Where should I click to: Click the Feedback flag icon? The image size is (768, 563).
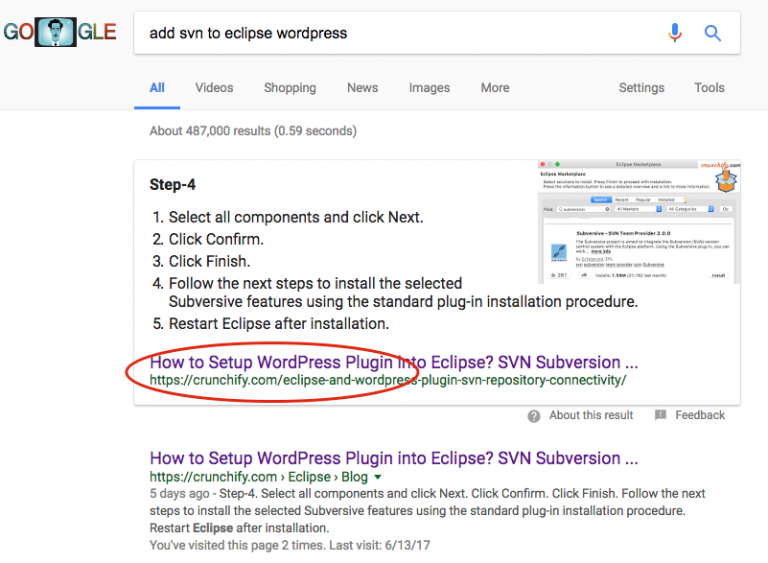(x=660, y=415)
